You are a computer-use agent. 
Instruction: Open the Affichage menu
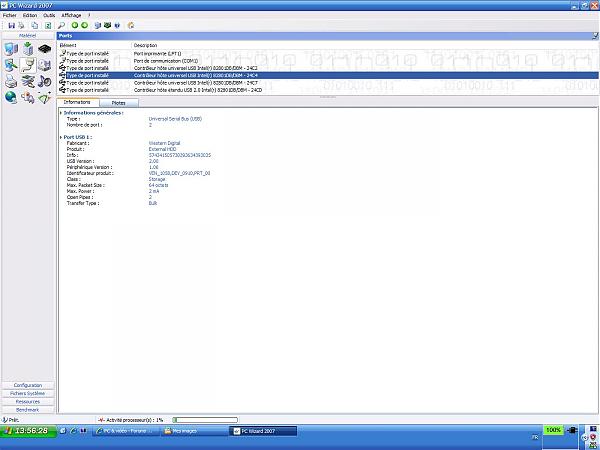[71, 15]
